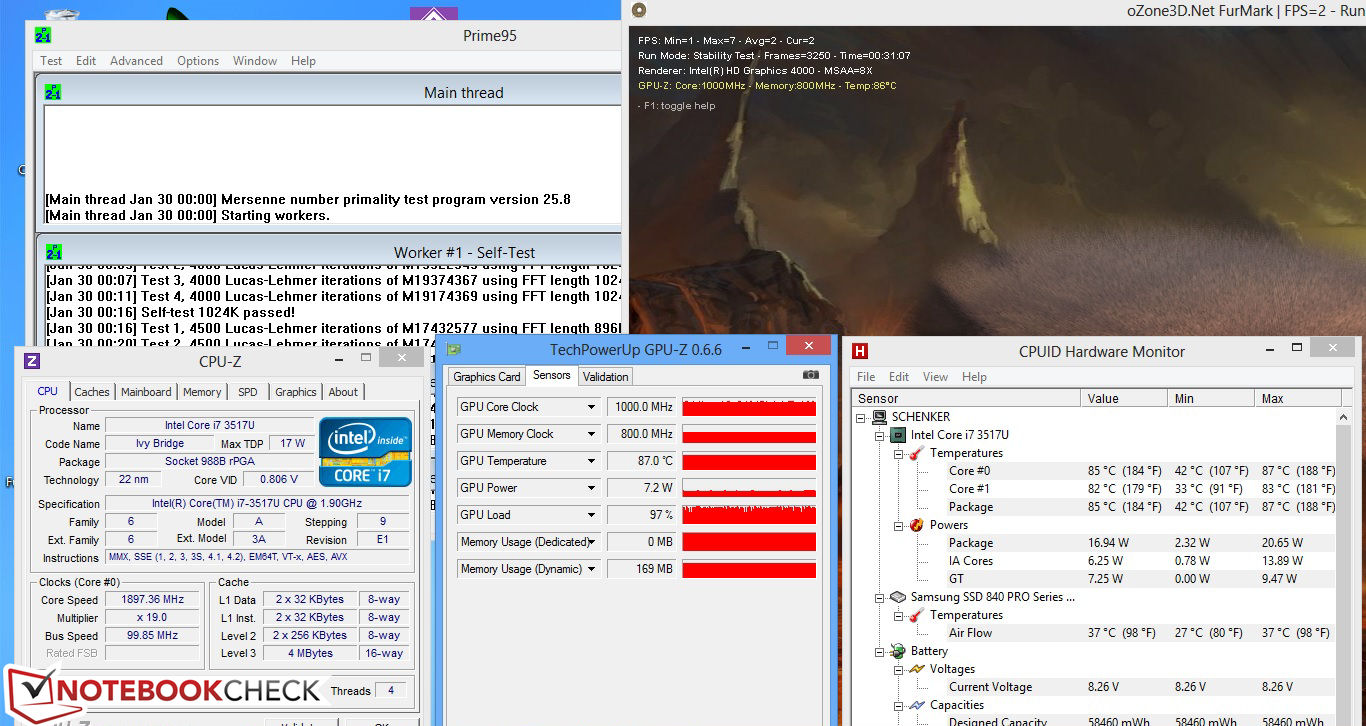
Task: Open the GPU Memory Clock sensor dropdown
Action: (592, 434)
